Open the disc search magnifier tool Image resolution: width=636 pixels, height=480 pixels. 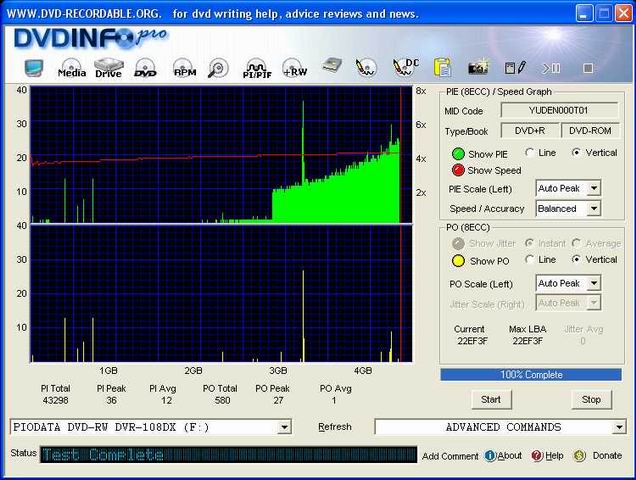coord(218,68)
